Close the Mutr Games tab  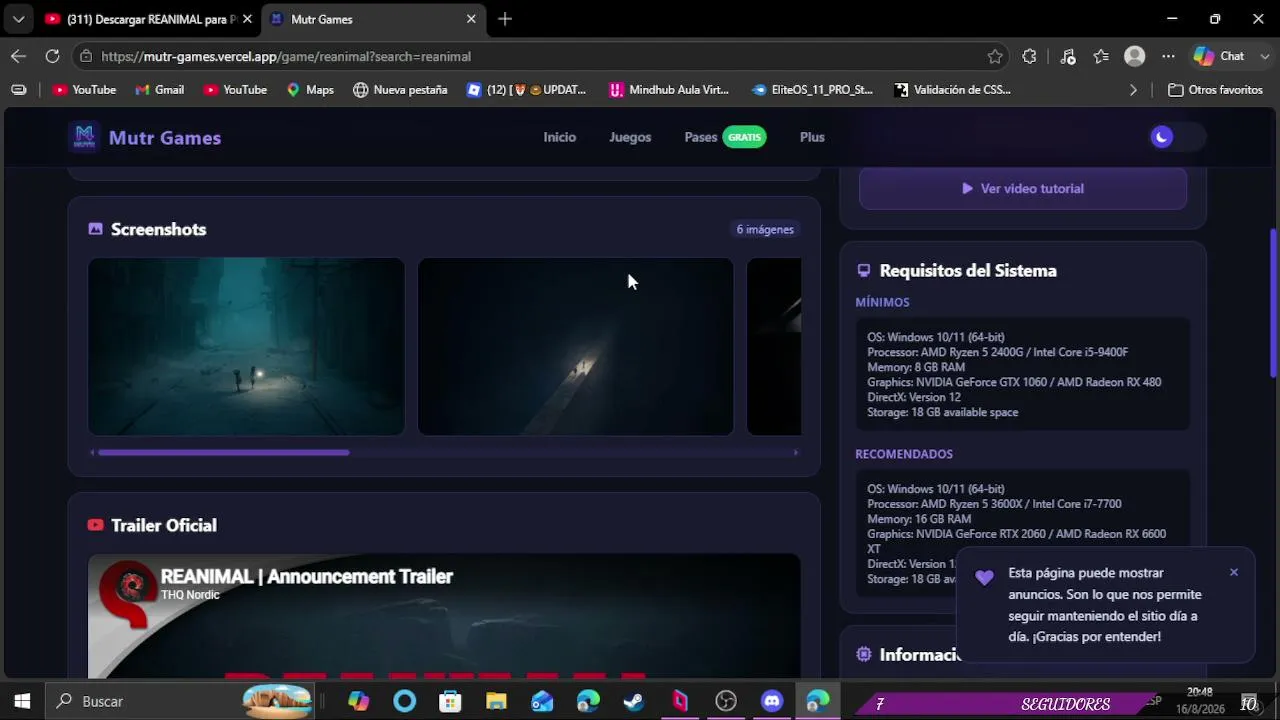click(471, 19)
